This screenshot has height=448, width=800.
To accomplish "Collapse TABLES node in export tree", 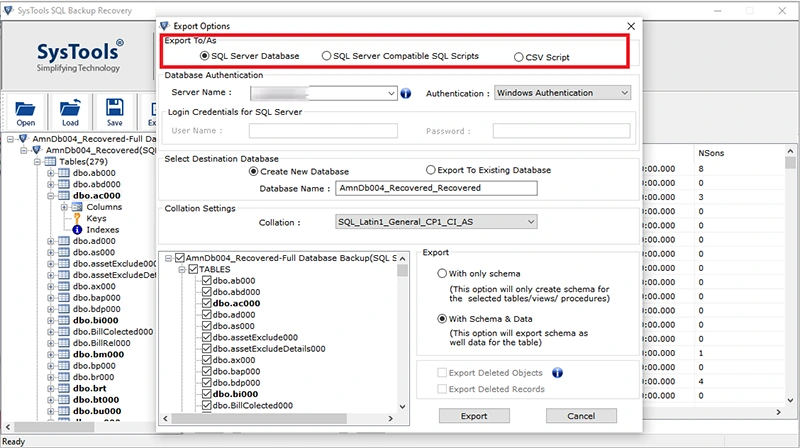I will coord(182,269).
